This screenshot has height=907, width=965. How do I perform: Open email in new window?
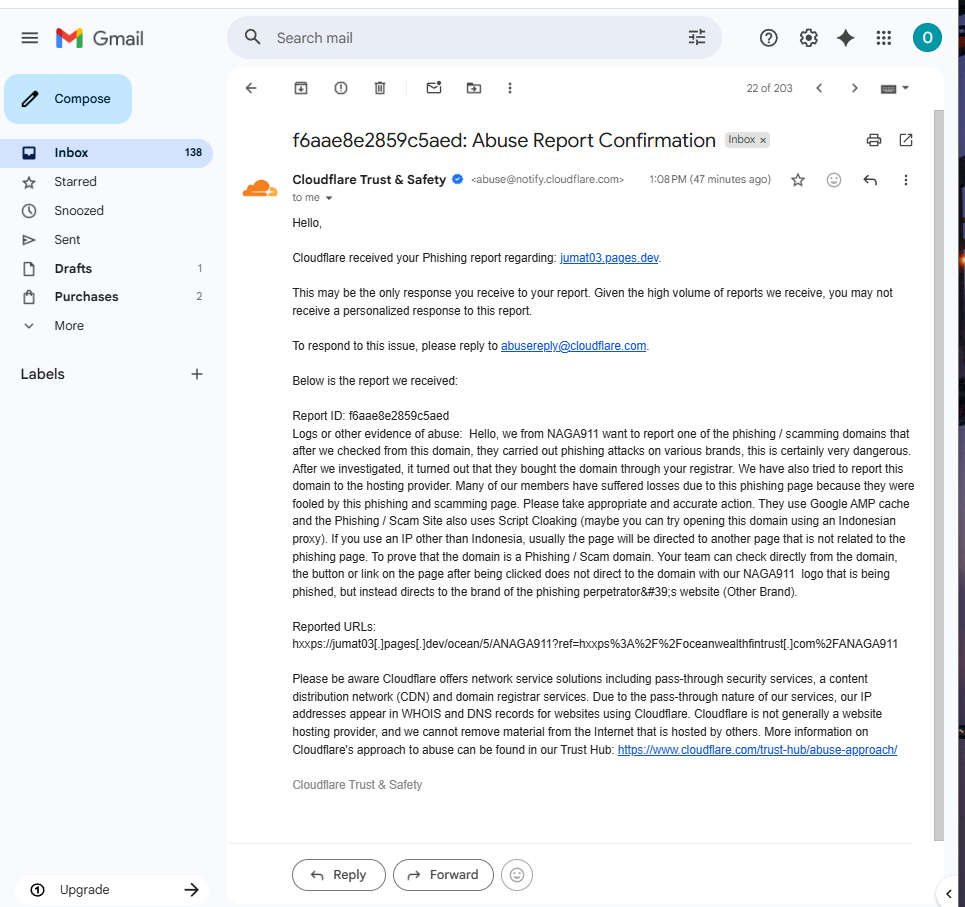tap(906, 140)
